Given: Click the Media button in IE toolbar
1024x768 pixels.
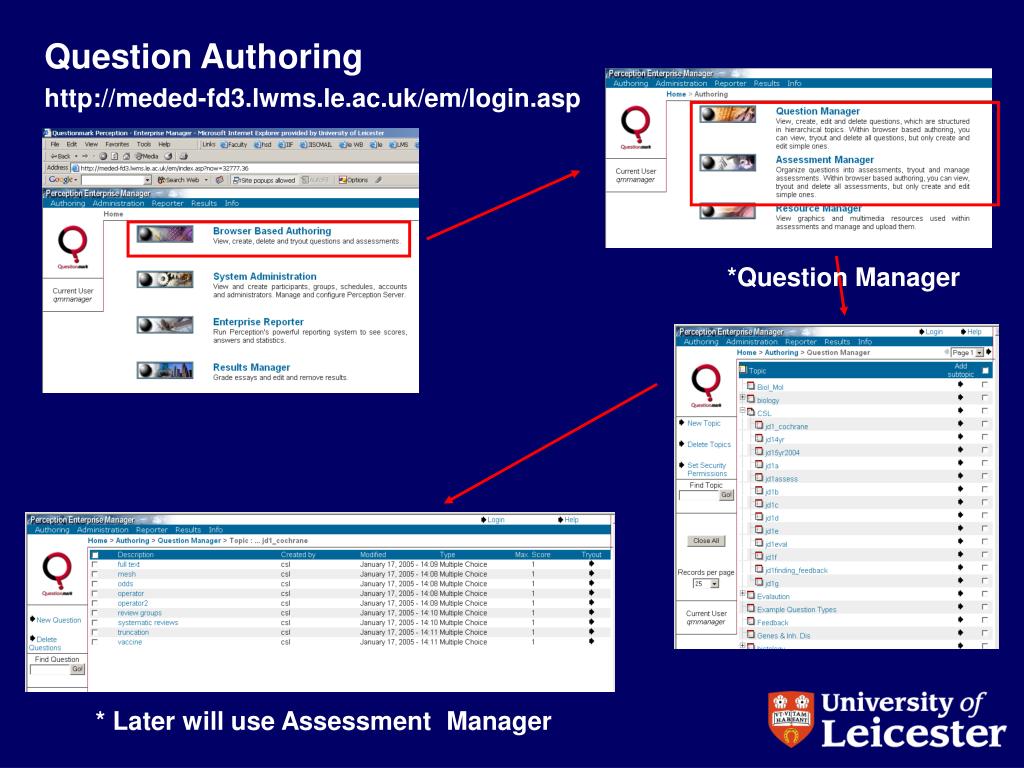Looking at the screenshot, I should pyautogui.click(x=147, y=156).
